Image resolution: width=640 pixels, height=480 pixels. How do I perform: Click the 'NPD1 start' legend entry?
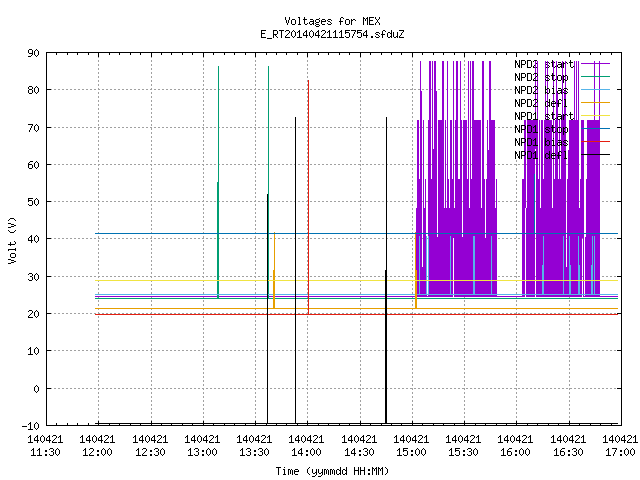tap(544, 116)
